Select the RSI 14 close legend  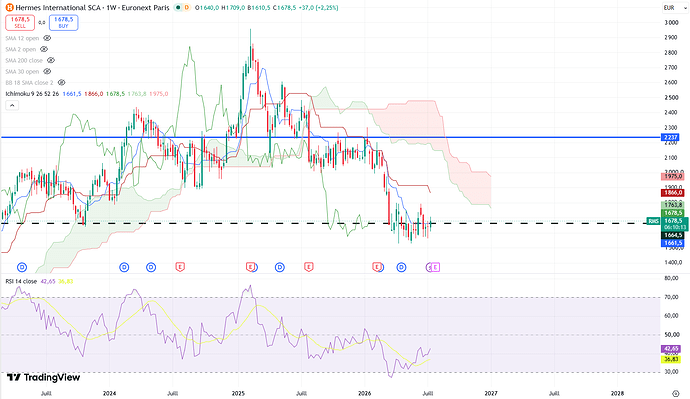(21, 281)
